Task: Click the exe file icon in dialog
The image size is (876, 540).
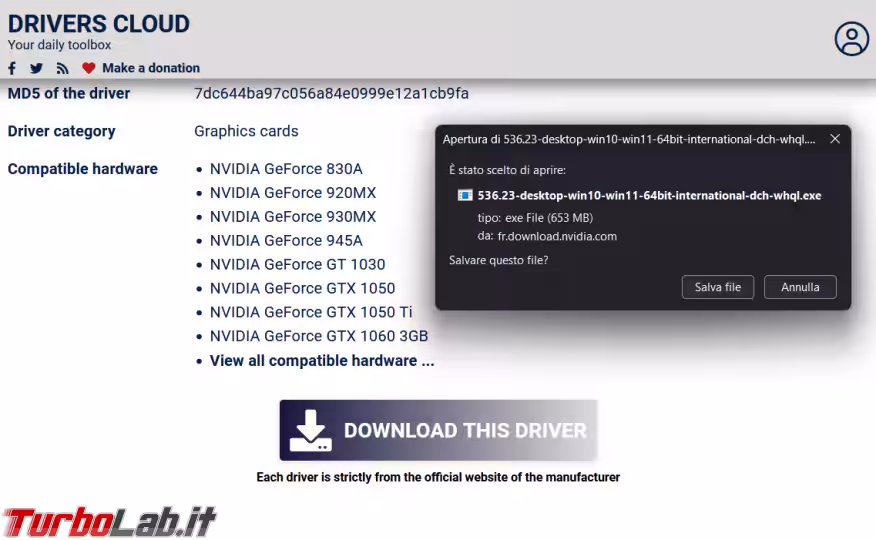Action: pyautogui.click(x=465, y=195)
